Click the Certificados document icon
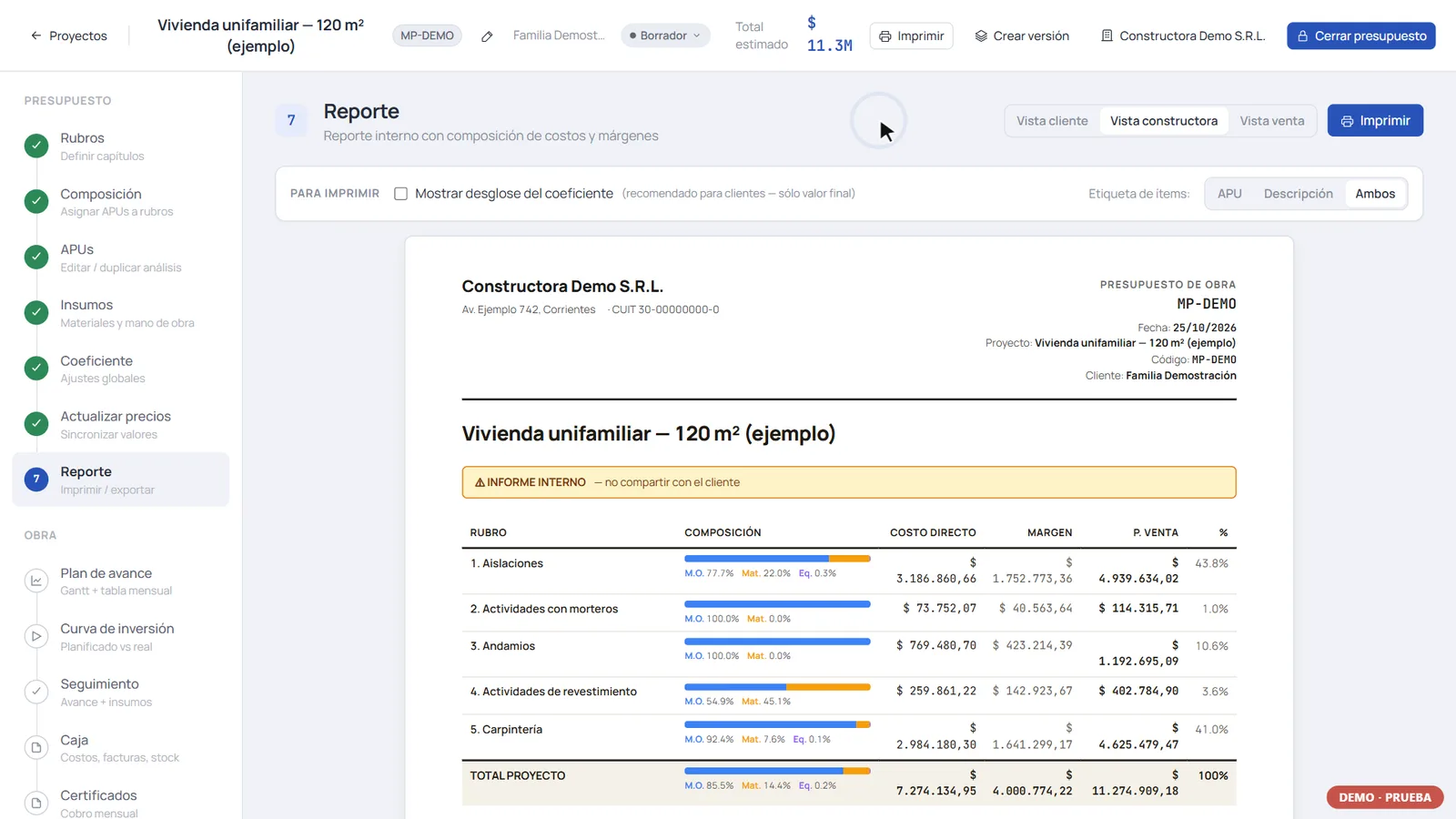Screen dimensions: 1456x819 tap(36, 803)
